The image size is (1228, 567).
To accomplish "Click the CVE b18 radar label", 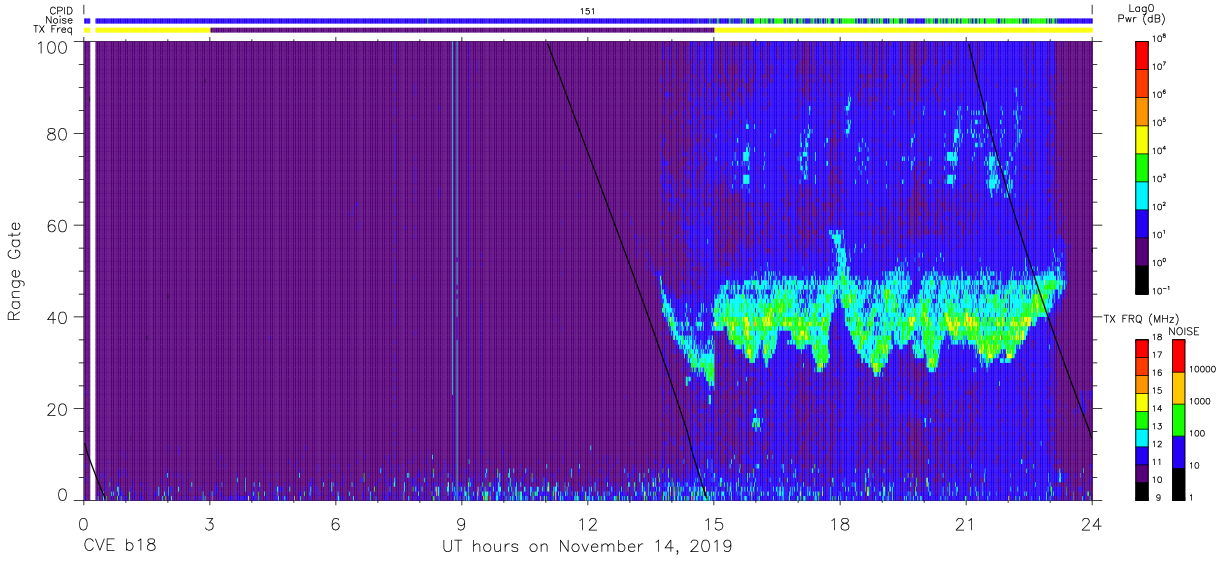I will point(119,547).
